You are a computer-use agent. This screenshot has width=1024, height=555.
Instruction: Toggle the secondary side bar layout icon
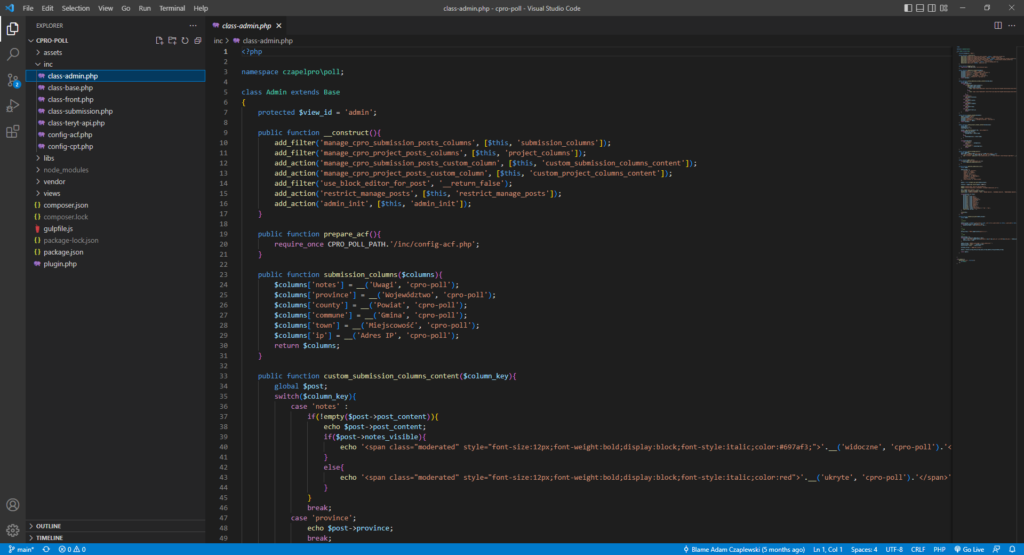point(932,8)
